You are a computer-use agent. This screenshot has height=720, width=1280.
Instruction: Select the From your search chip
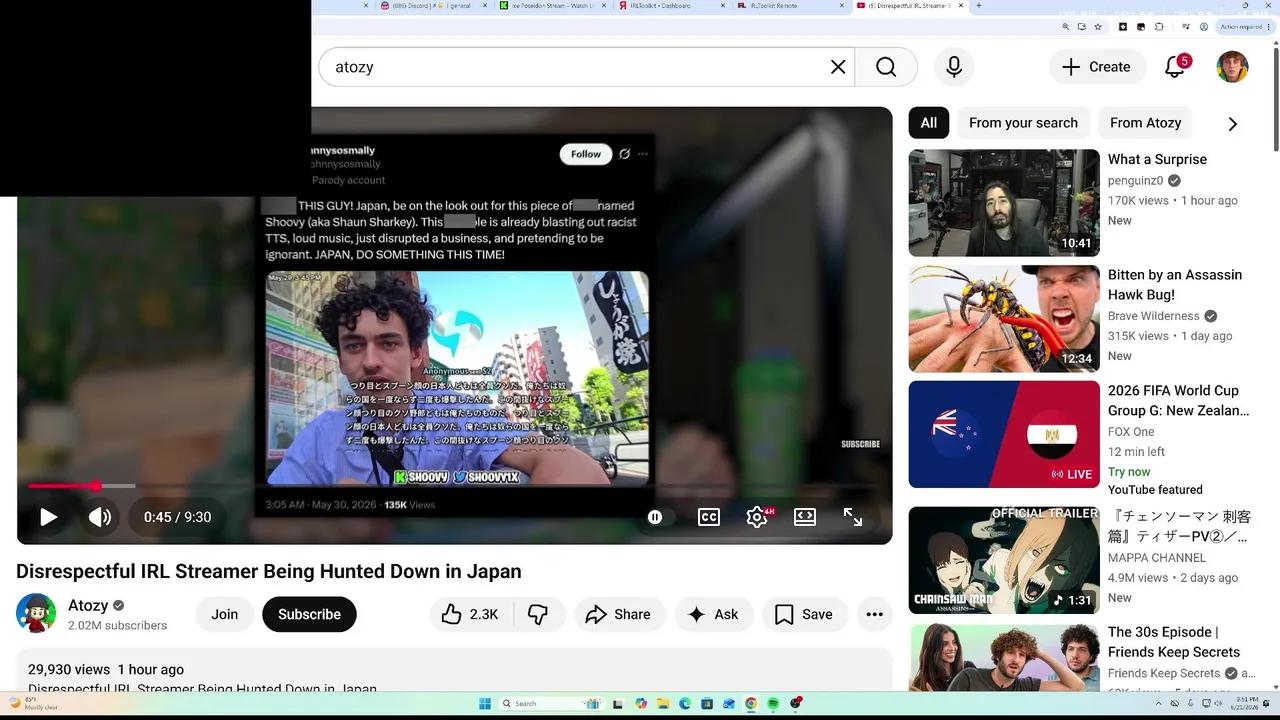pos(1023,123)
